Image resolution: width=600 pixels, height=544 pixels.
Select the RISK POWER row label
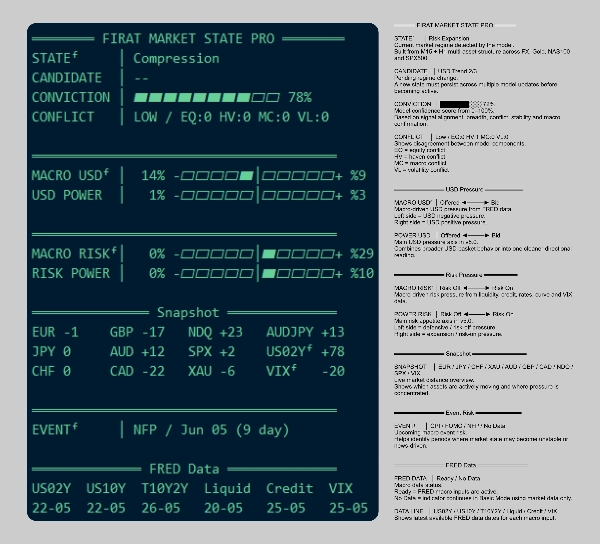(71, 273)
